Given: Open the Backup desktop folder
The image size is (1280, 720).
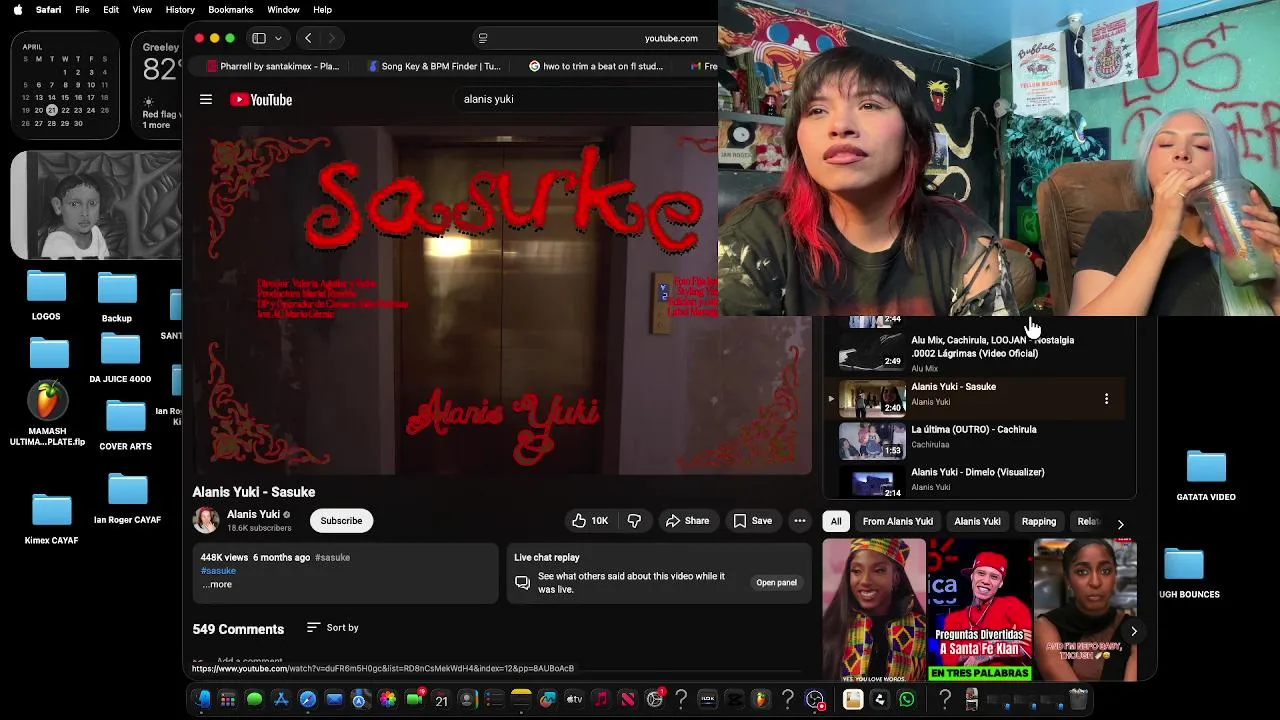Looking at the screenshot, I should click(x=117, y=298).
